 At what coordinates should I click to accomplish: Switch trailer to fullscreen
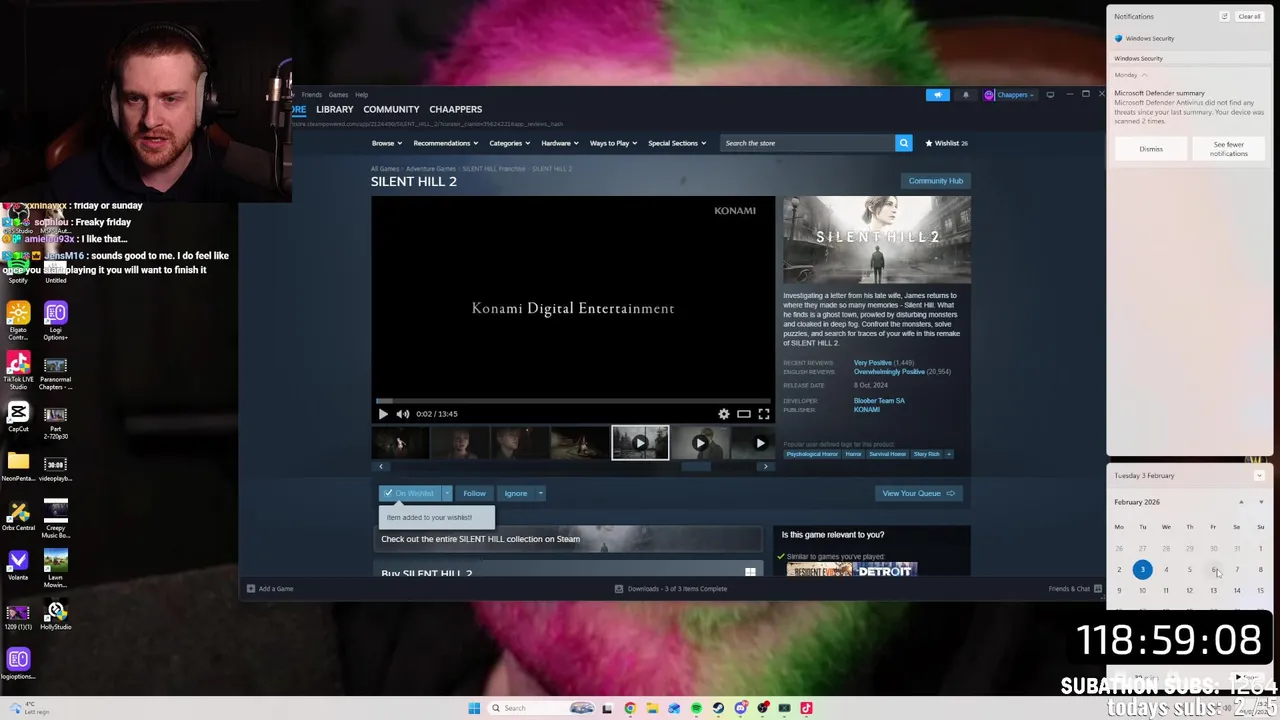pos(764,414)
